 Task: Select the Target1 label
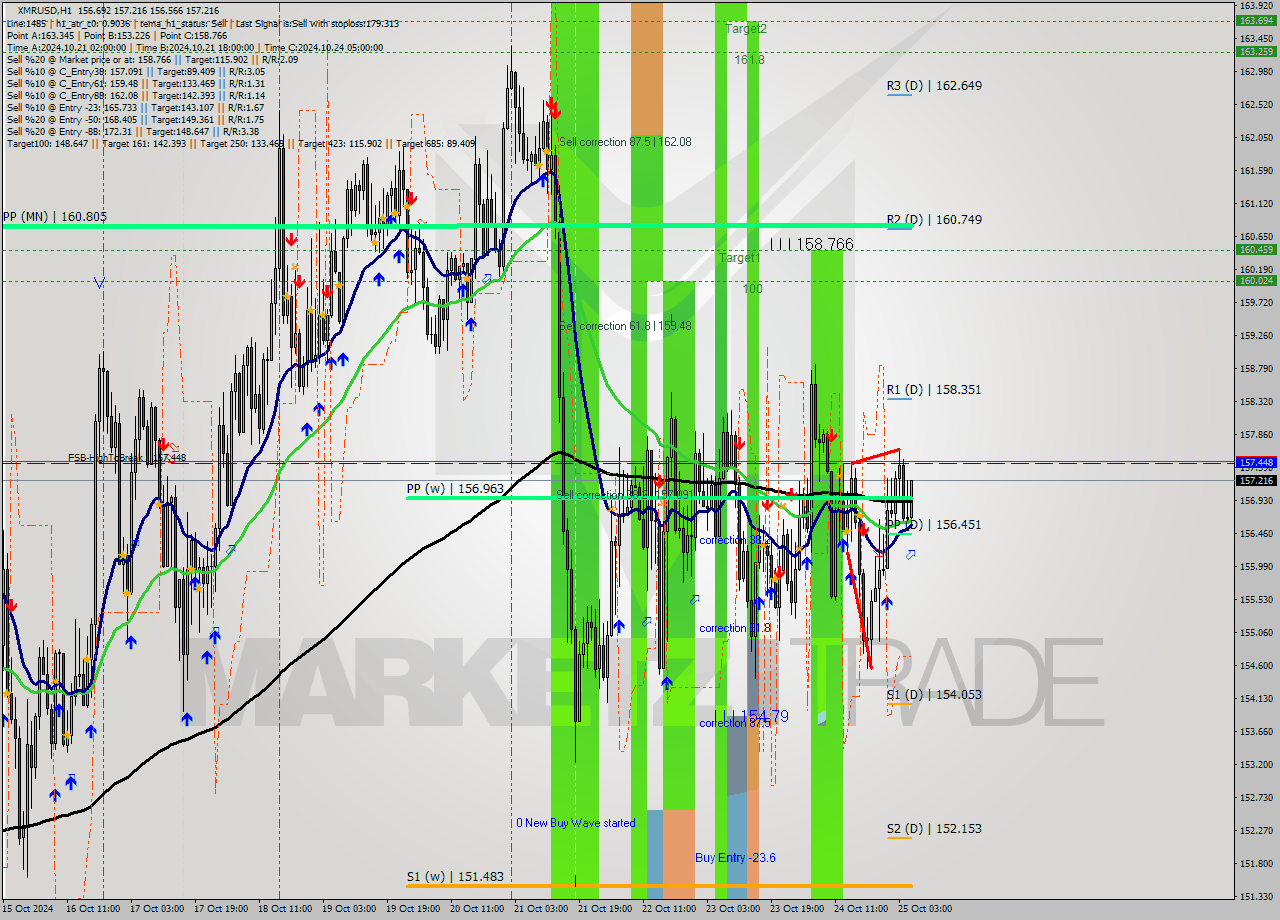[740, 258]
